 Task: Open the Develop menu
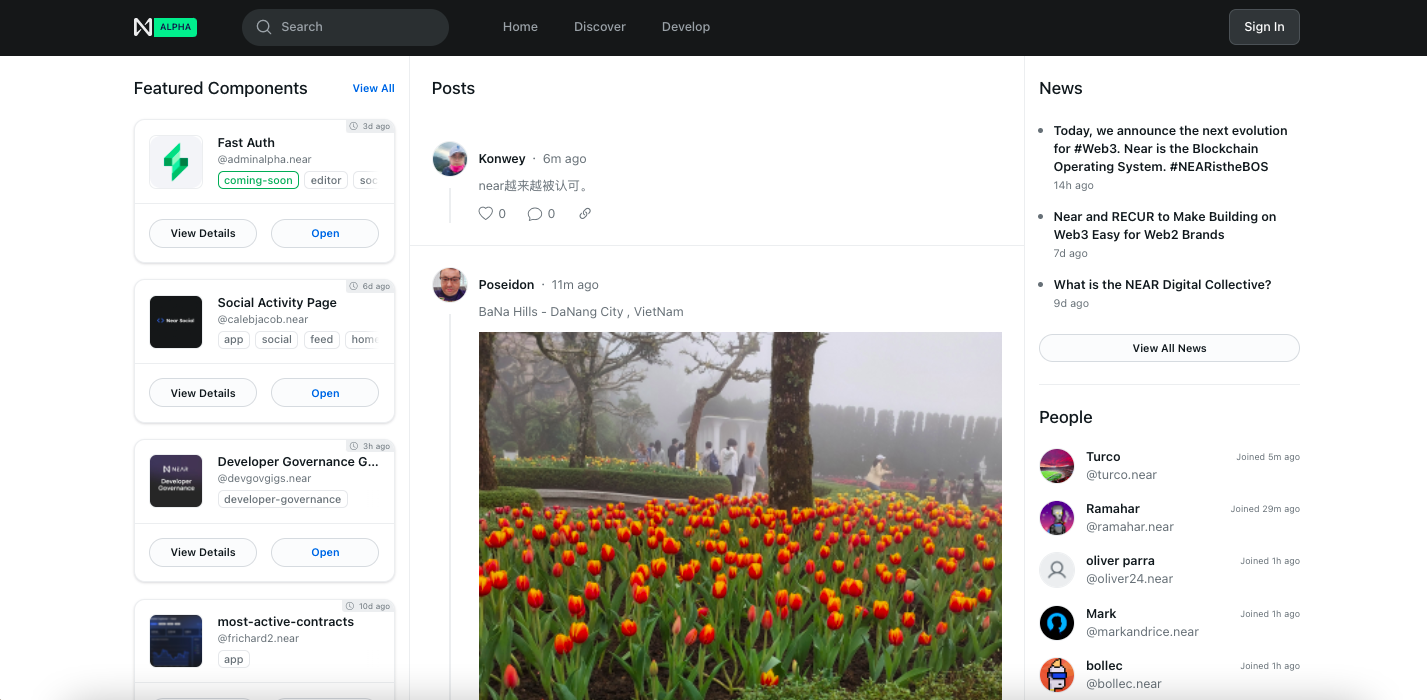coord(686,27)
